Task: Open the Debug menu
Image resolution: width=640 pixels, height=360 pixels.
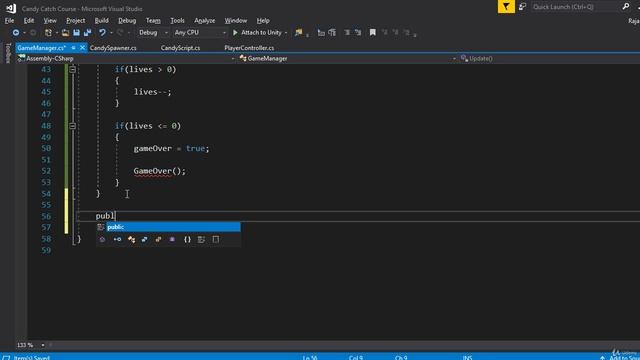Action: pos(127,20)
